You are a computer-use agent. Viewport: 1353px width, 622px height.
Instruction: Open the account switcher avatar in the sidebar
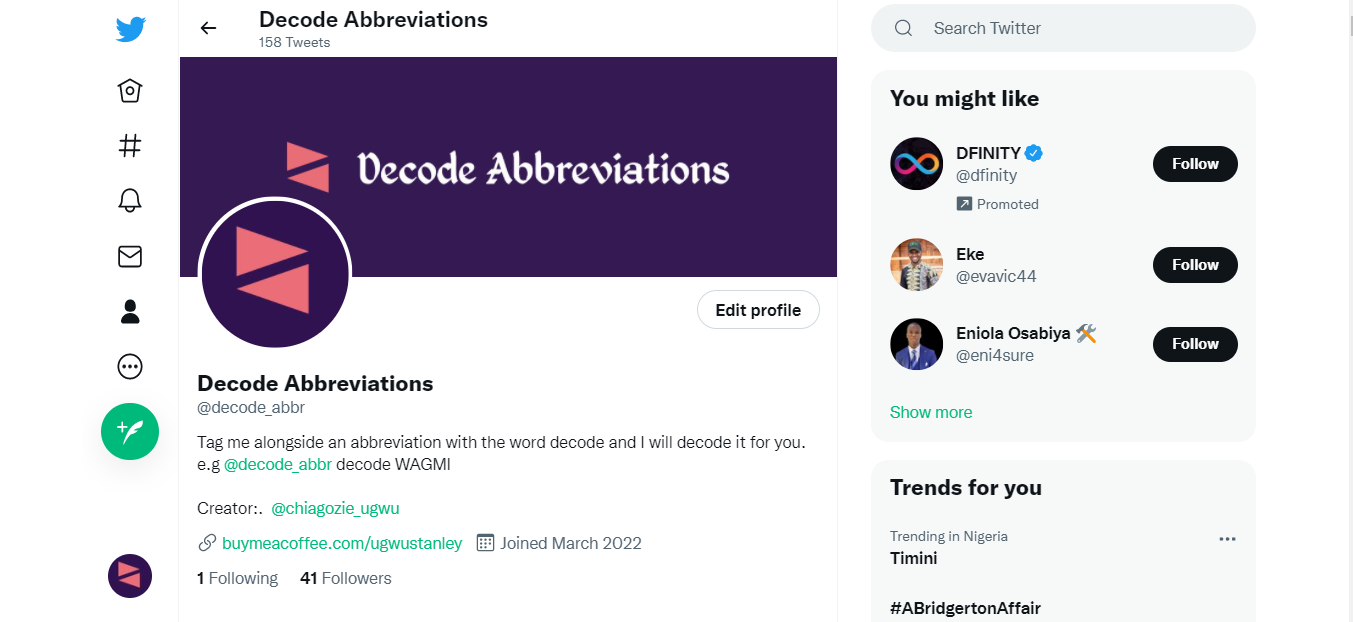[x=130, y=576]
